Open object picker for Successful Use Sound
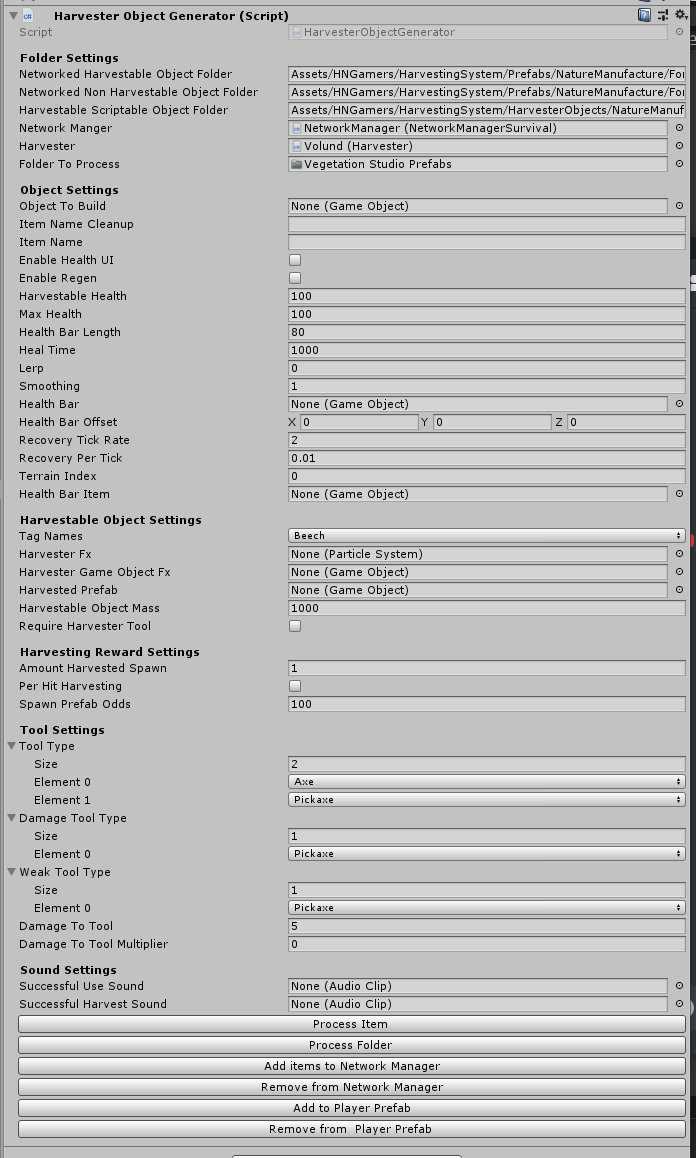 click(679, 986)
